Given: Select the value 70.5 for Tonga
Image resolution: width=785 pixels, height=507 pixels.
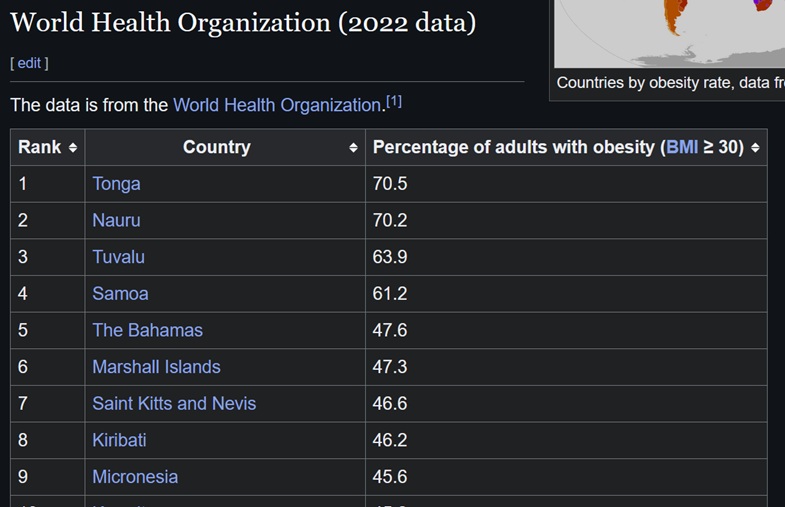Looking at the screenshot, I should coord(390,184).
